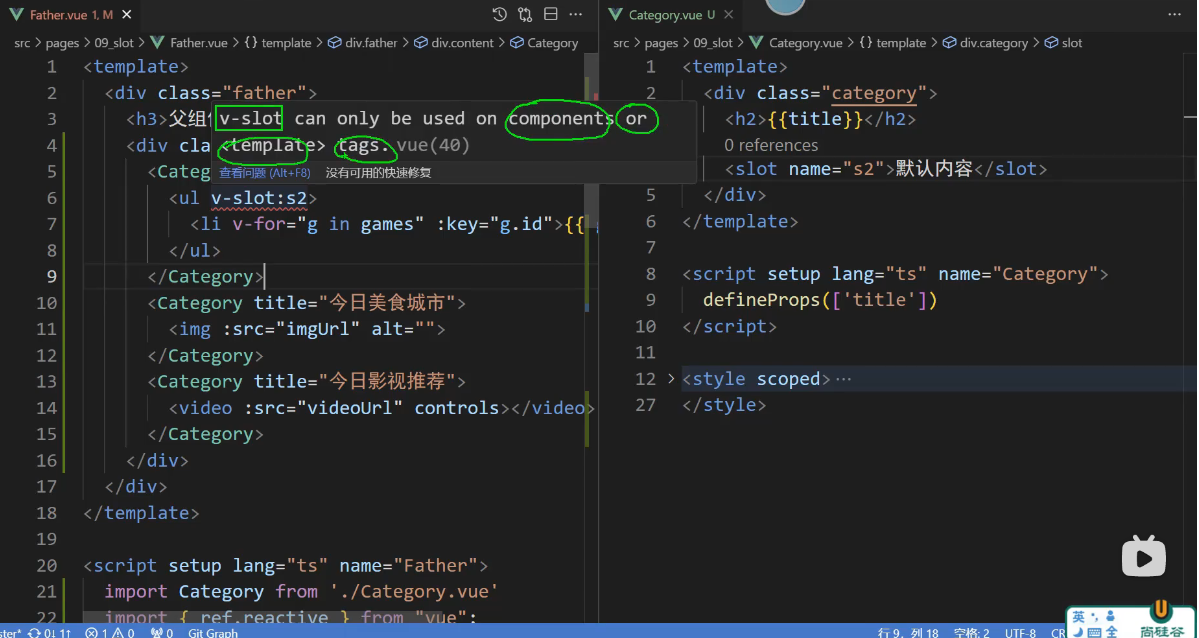Click the open changes compare icon

525,15
